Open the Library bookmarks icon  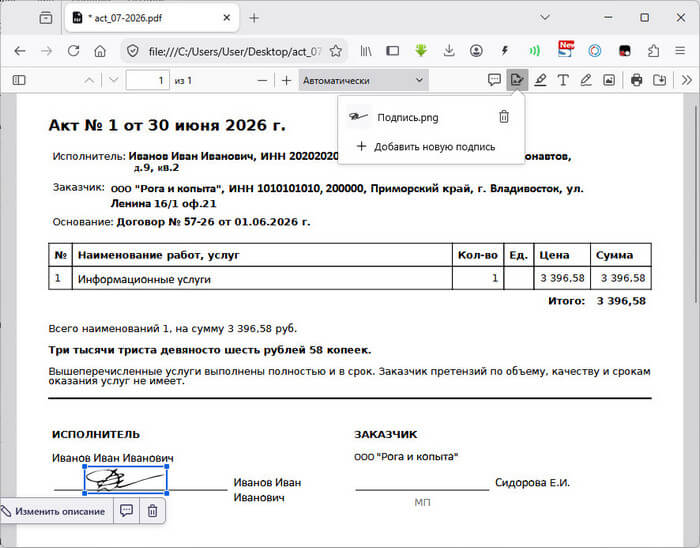pos(366,51)
